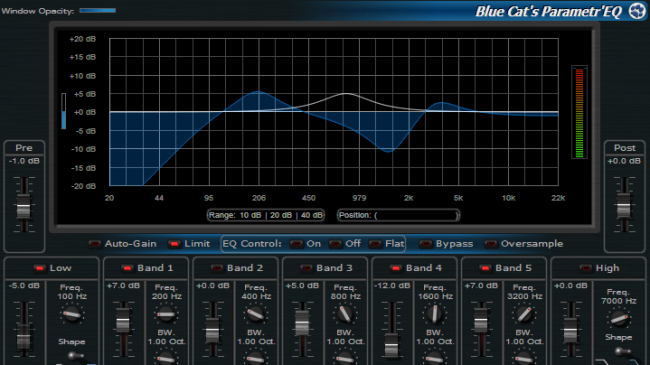Viewport: 650px width, 365px height.
Task: Click the Band 5 bandwidth knob
Action: (x=524, y=358)
